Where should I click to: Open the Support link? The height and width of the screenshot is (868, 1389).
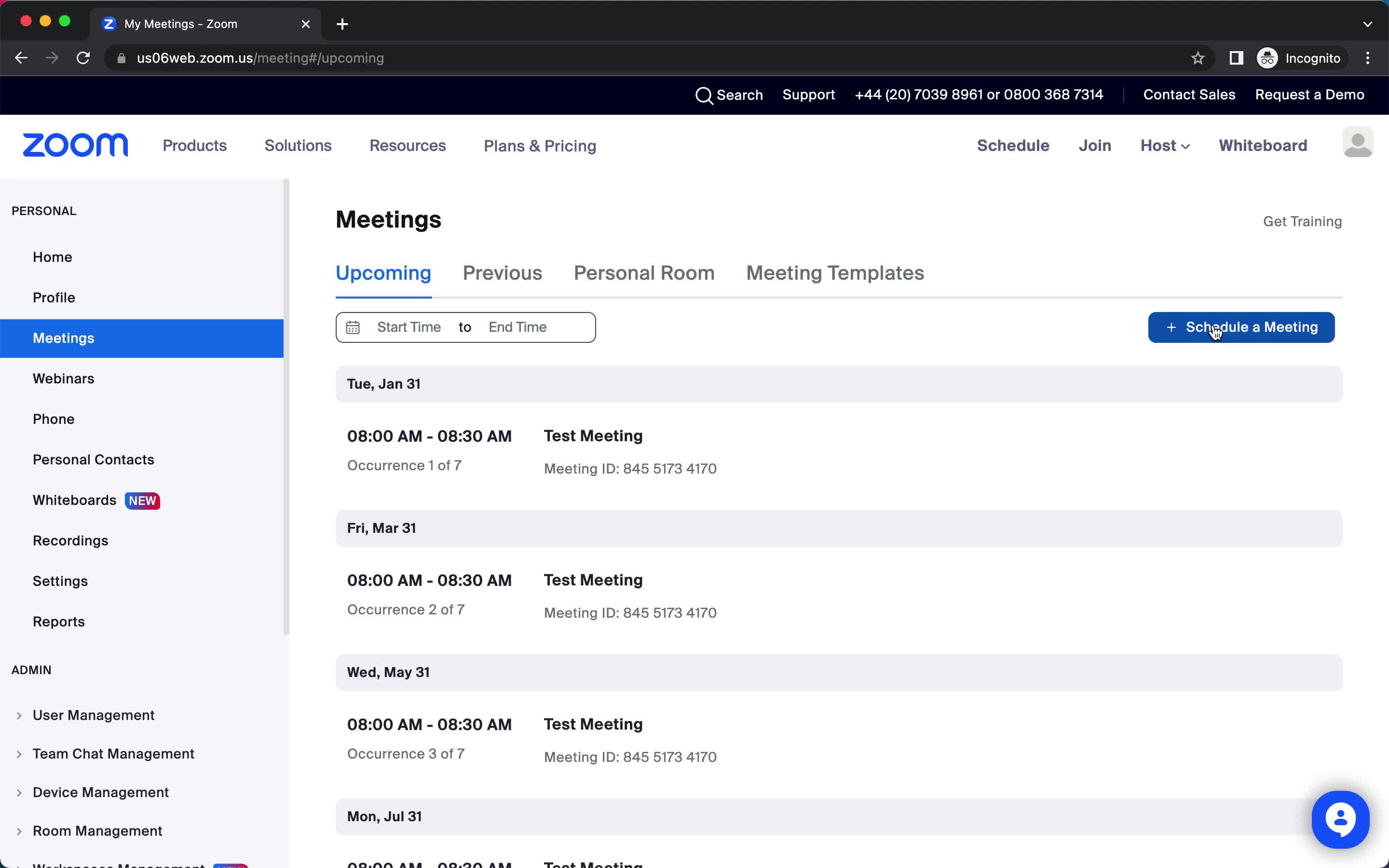coord(808,95)
